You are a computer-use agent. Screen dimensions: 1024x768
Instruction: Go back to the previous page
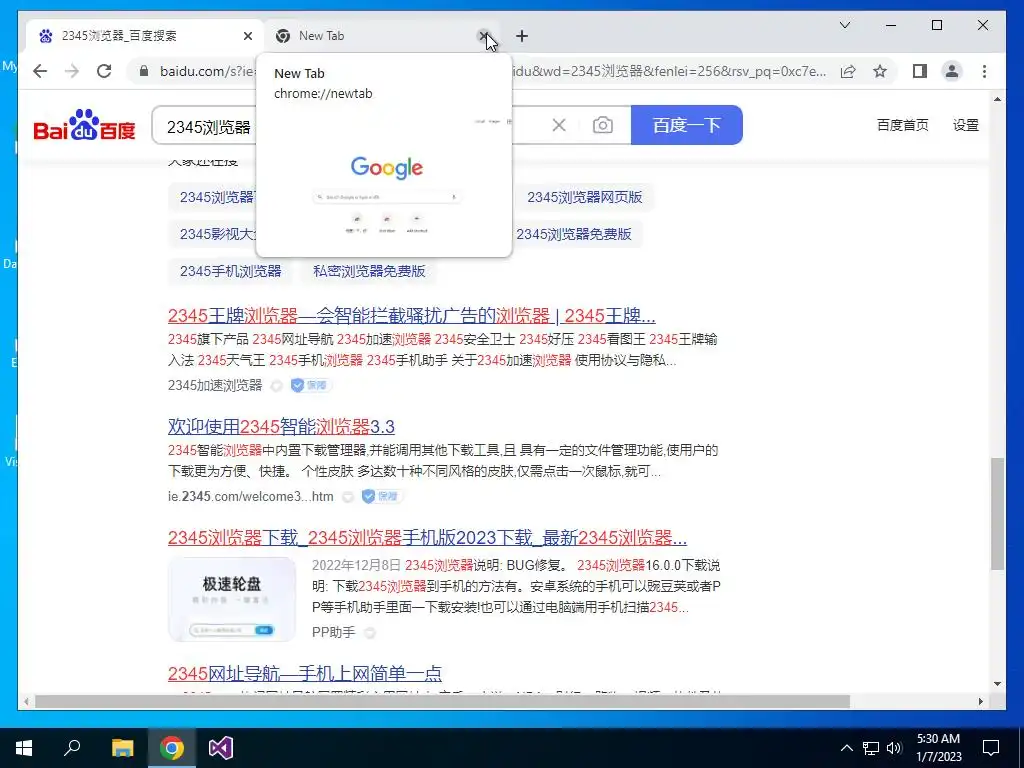tap(40, 71)
